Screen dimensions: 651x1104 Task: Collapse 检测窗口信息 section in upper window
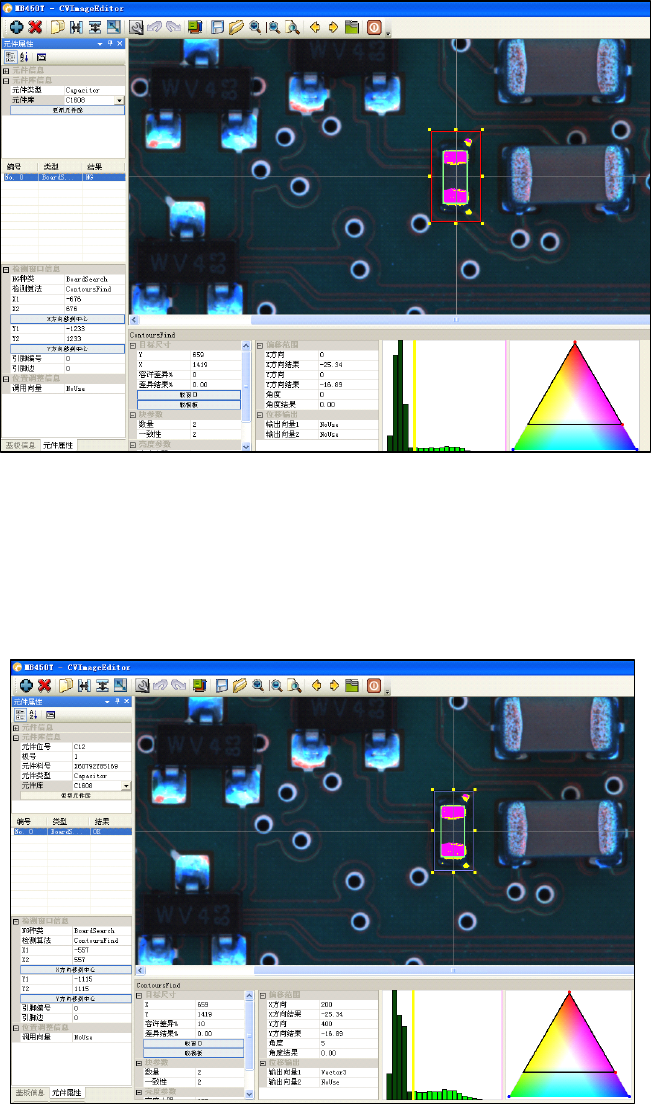(6, 269)
